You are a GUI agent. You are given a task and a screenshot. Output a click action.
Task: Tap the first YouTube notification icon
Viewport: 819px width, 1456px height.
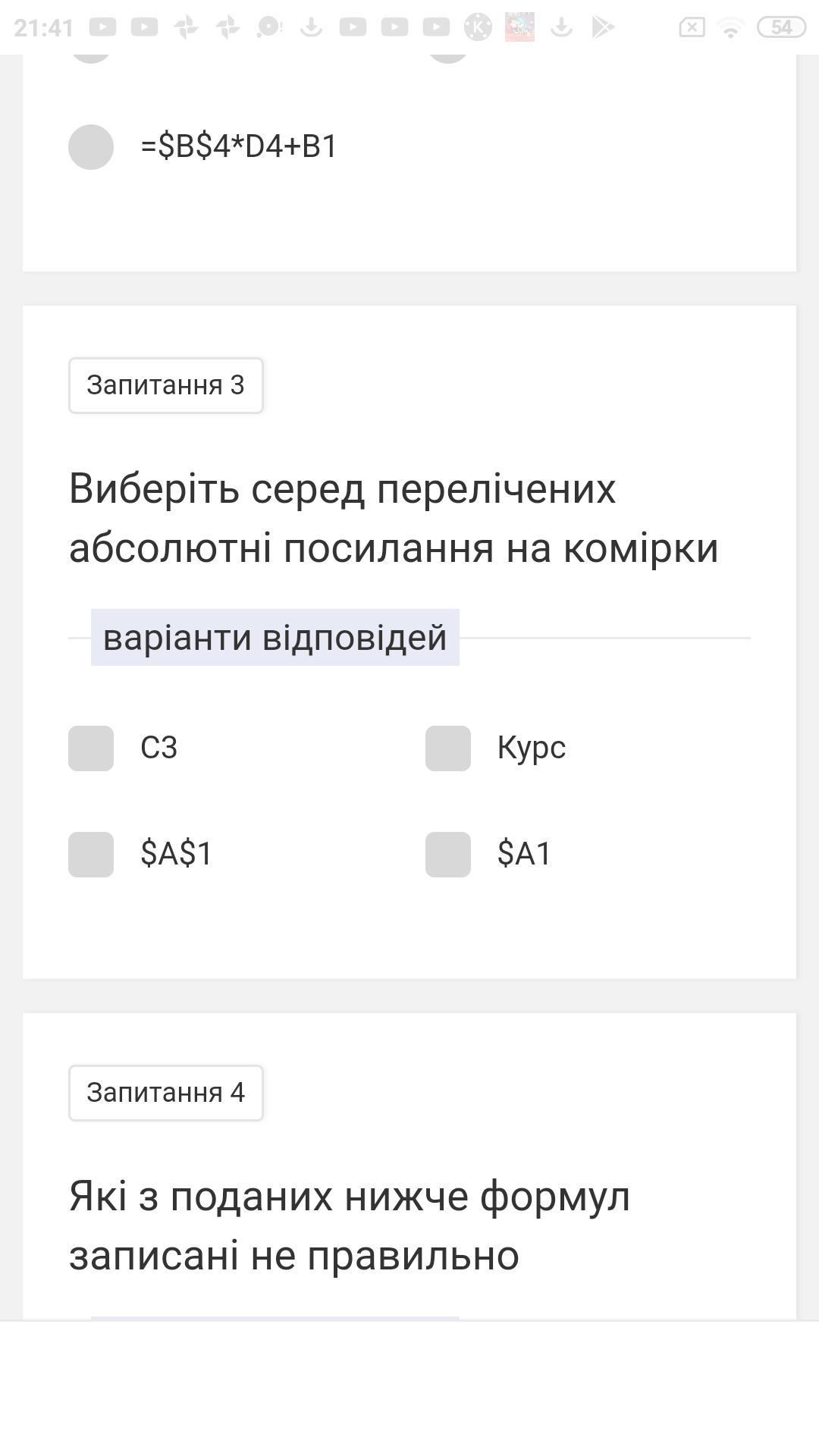102,27
